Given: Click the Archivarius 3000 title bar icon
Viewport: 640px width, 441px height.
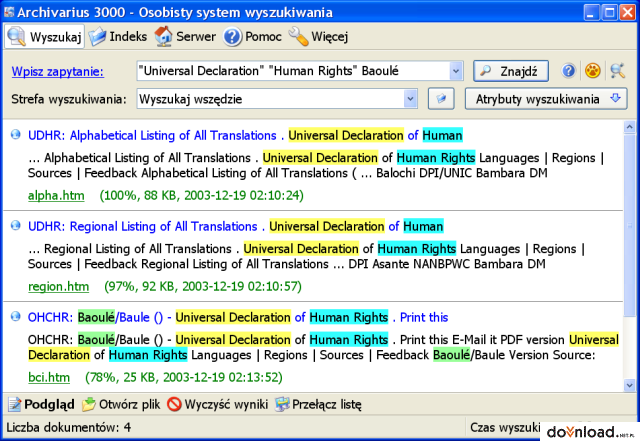Looking at the screenshot, I should click(x=8, y=12).
